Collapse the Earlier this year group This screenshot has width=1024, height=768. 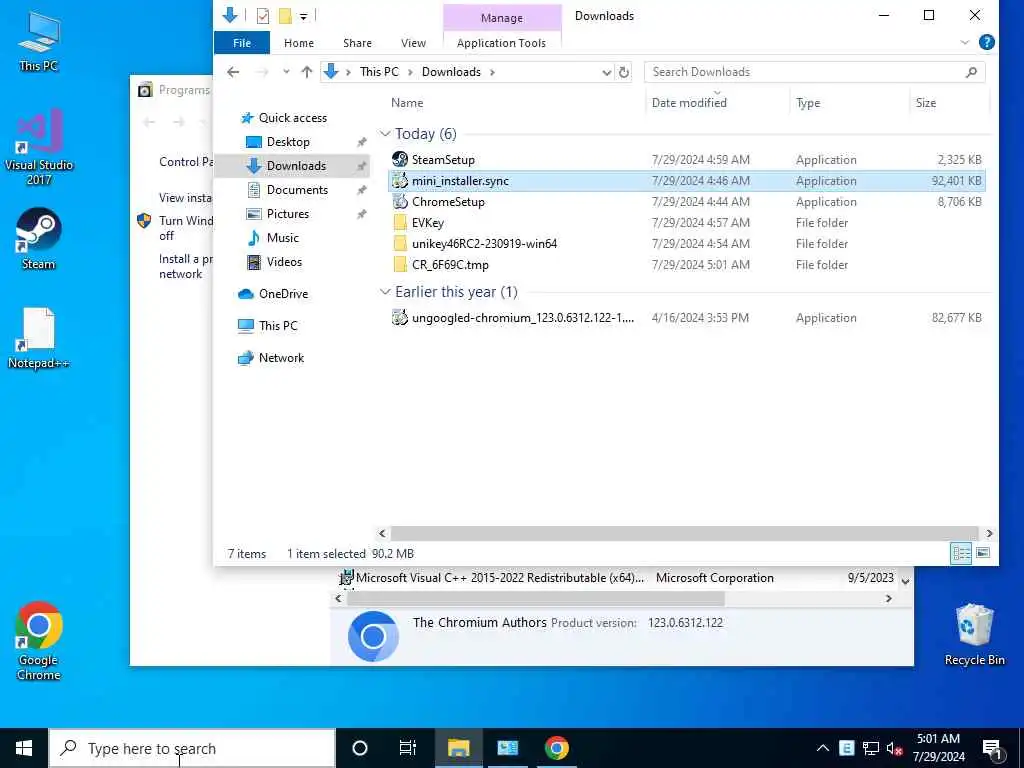click(385, 292)
